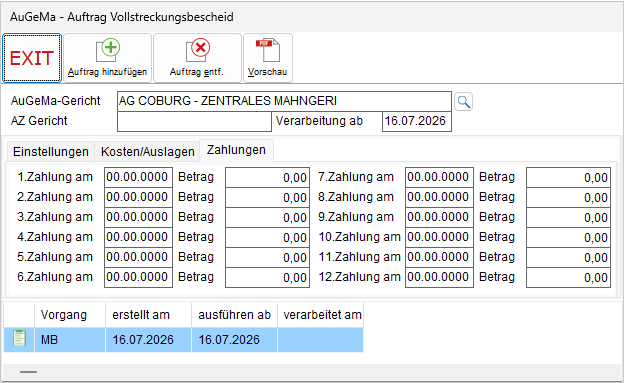The width and height of the screenshot is (624, 383).
Task: Set the 7.Zahlung am date field
Action: pos(439,177)
